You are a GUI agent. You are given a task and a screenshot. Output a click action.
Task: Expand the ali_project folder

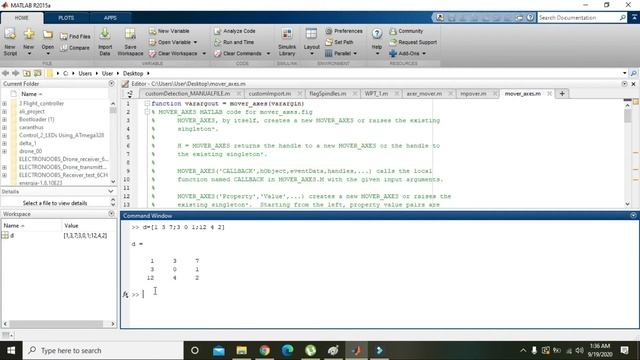pos(4,111)
